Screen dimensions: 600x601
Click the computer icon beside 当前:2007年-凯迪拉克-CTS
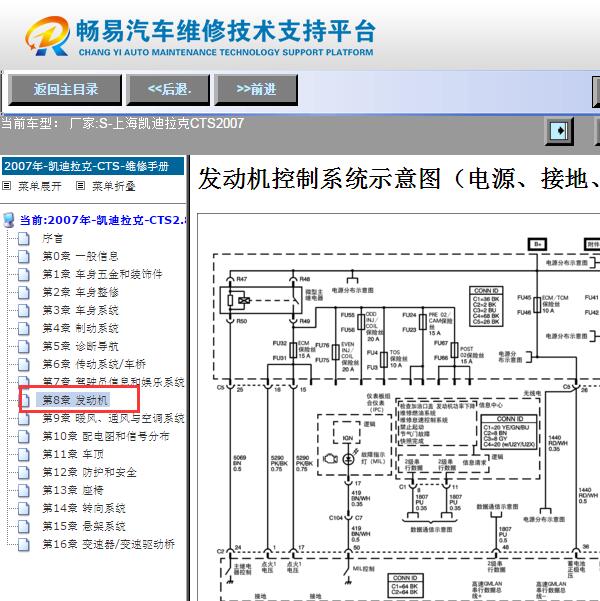pos(8,220)
